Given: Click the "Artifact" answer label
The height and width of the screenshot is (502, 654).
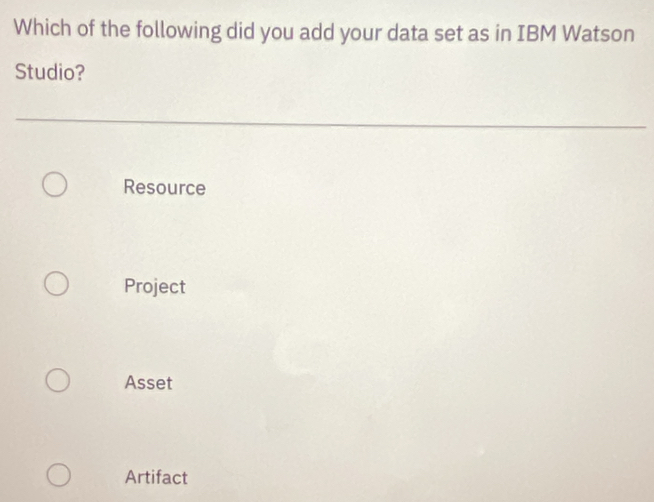Looking at the screenshot, I should point(156,478).
